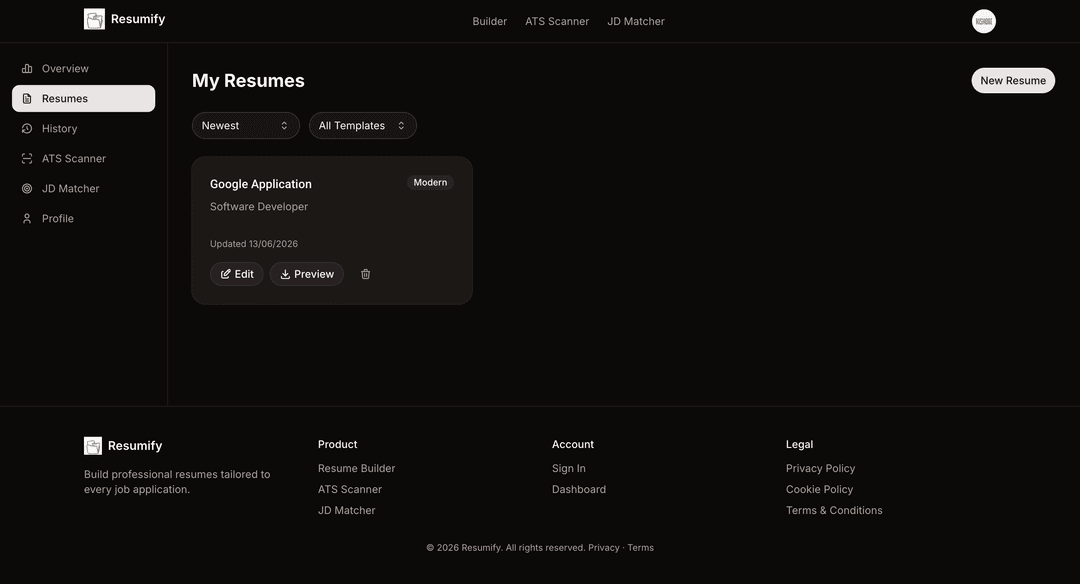Delete the Google Application resume via trash icon
Screen dimensions: 1080x584
pos(366,274)
